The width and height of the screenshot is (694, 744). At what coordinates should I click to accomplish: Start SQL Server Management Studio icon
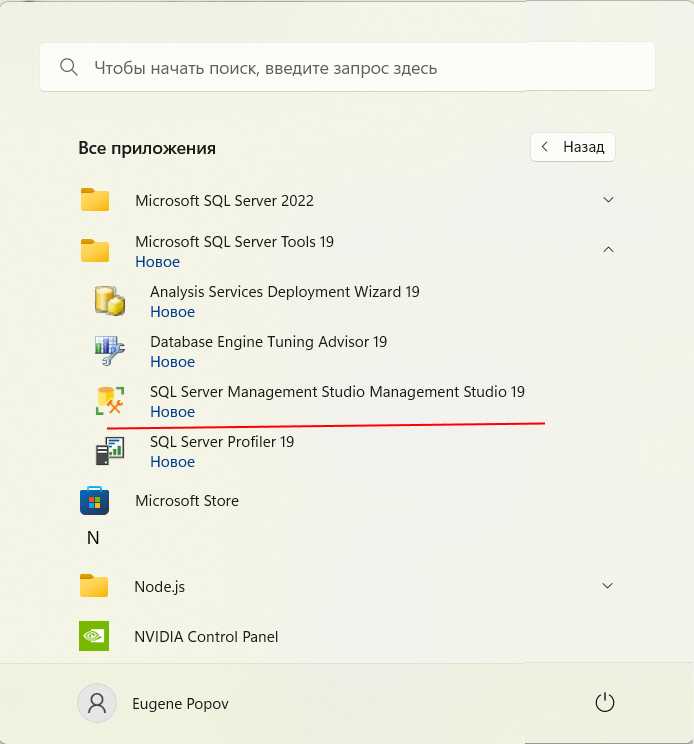110,401
